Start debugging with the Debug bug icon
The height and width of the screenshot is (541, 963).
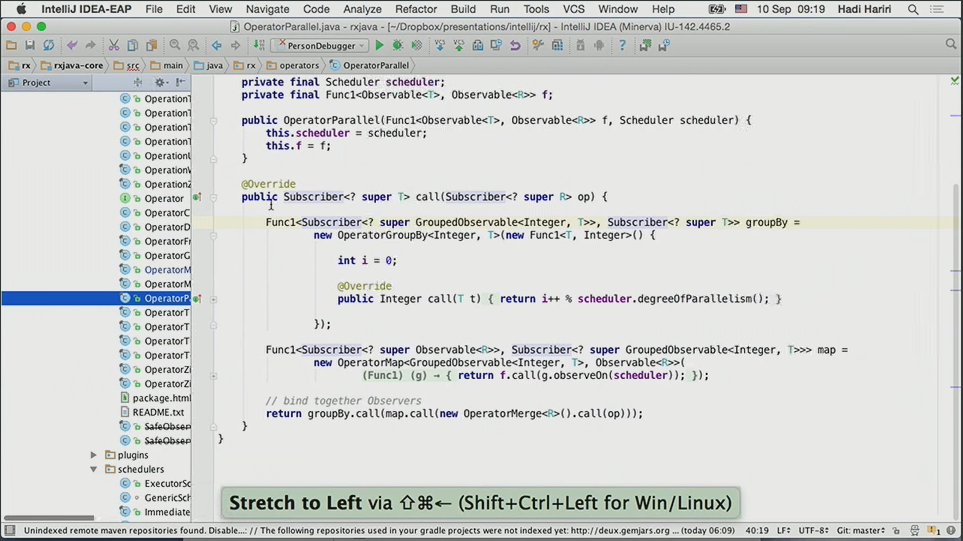point(398,45)
